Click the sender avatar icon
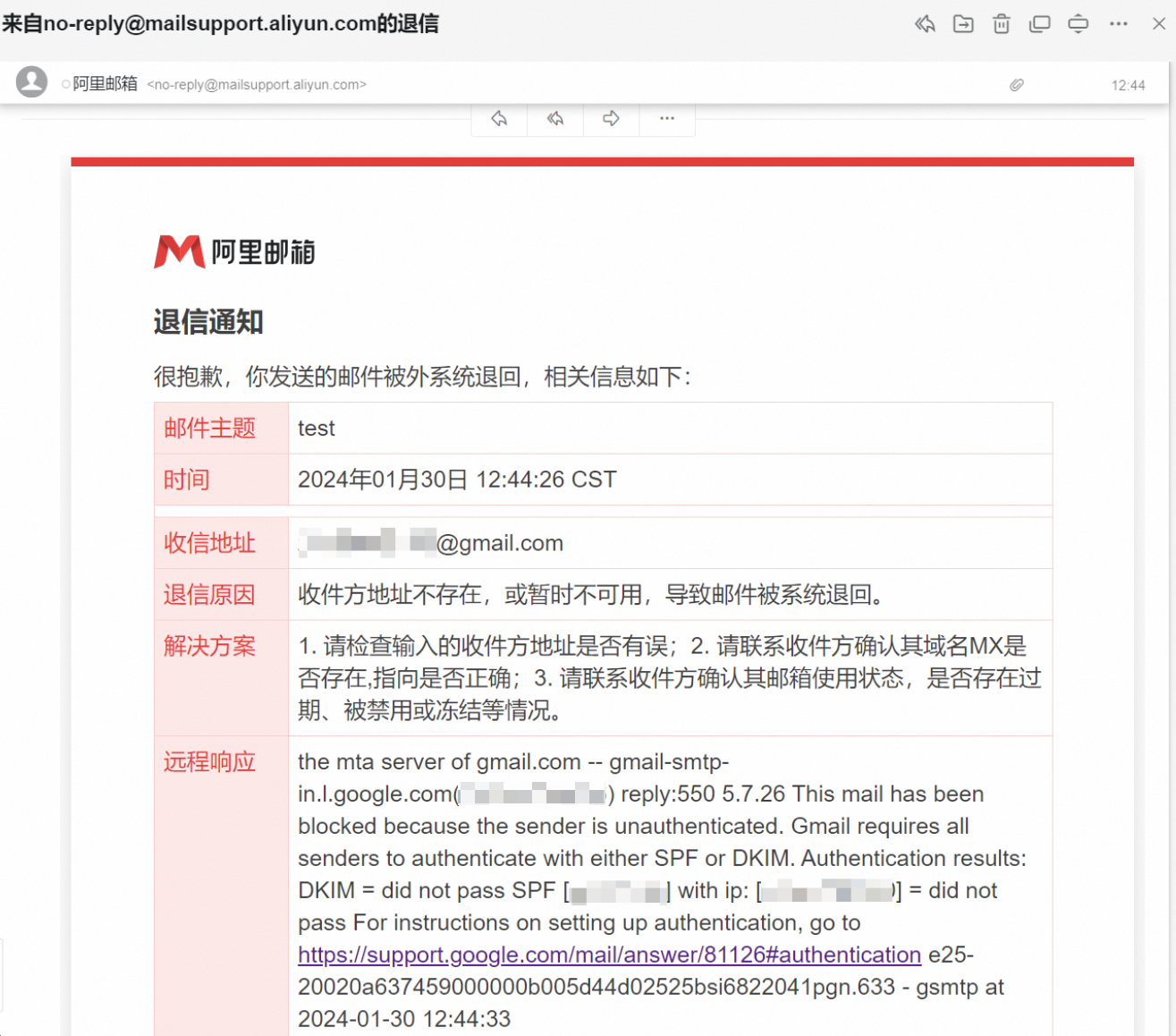Screen dimensions: 1176x1036 point(32,82)
